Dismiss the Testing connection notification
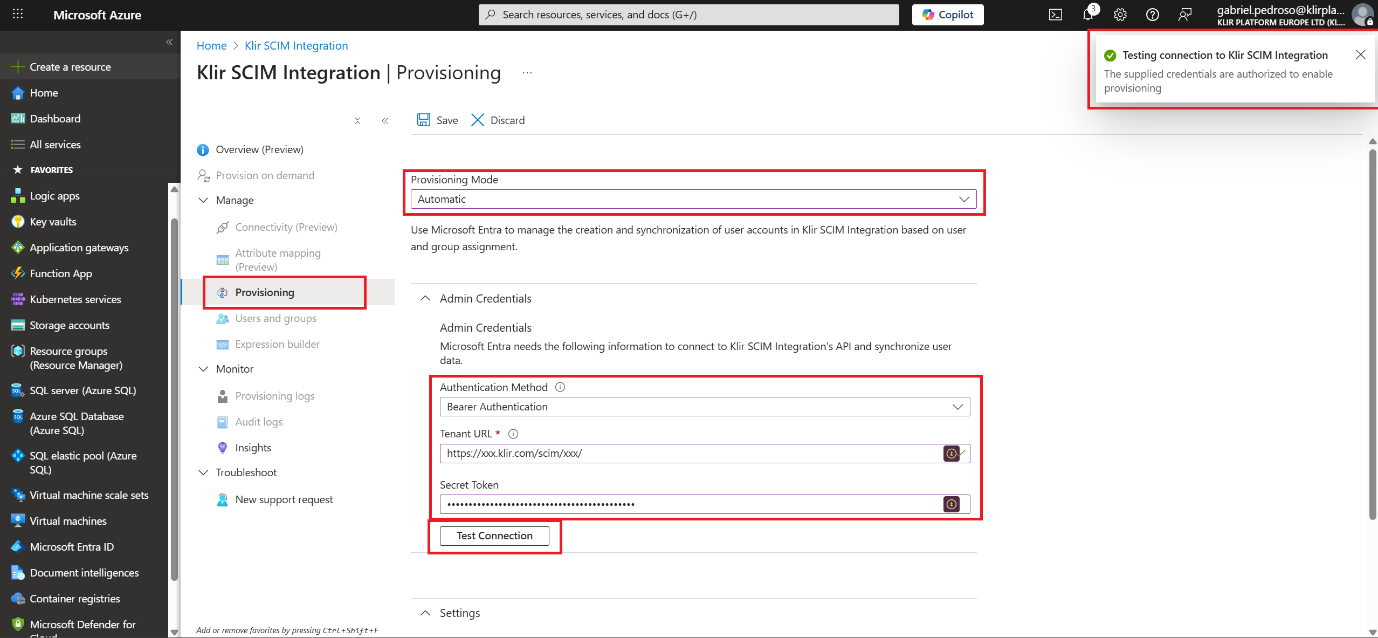This screenshot has width=1378, height=638. [1360, 55]
